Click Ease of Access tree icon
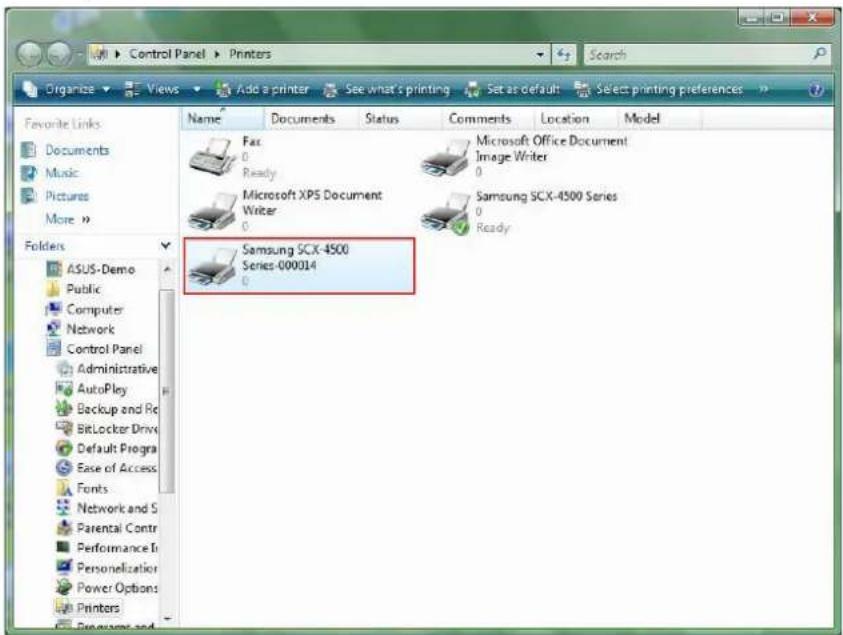Viewport: 843px width, 635px height. click(x=64, y=468)
